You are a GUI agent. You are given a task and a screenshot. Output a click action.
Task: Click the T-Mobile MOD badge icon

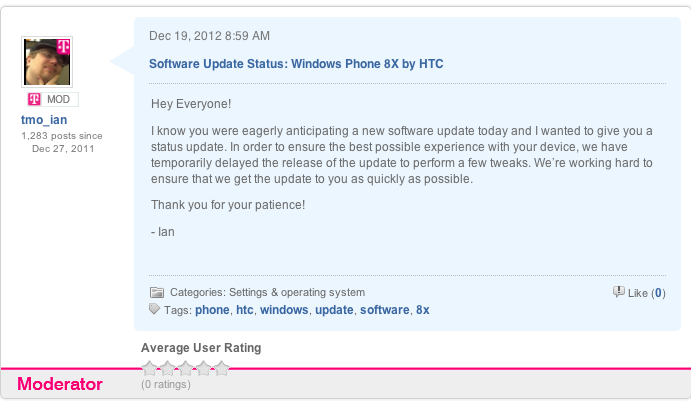tap(34, 99)
